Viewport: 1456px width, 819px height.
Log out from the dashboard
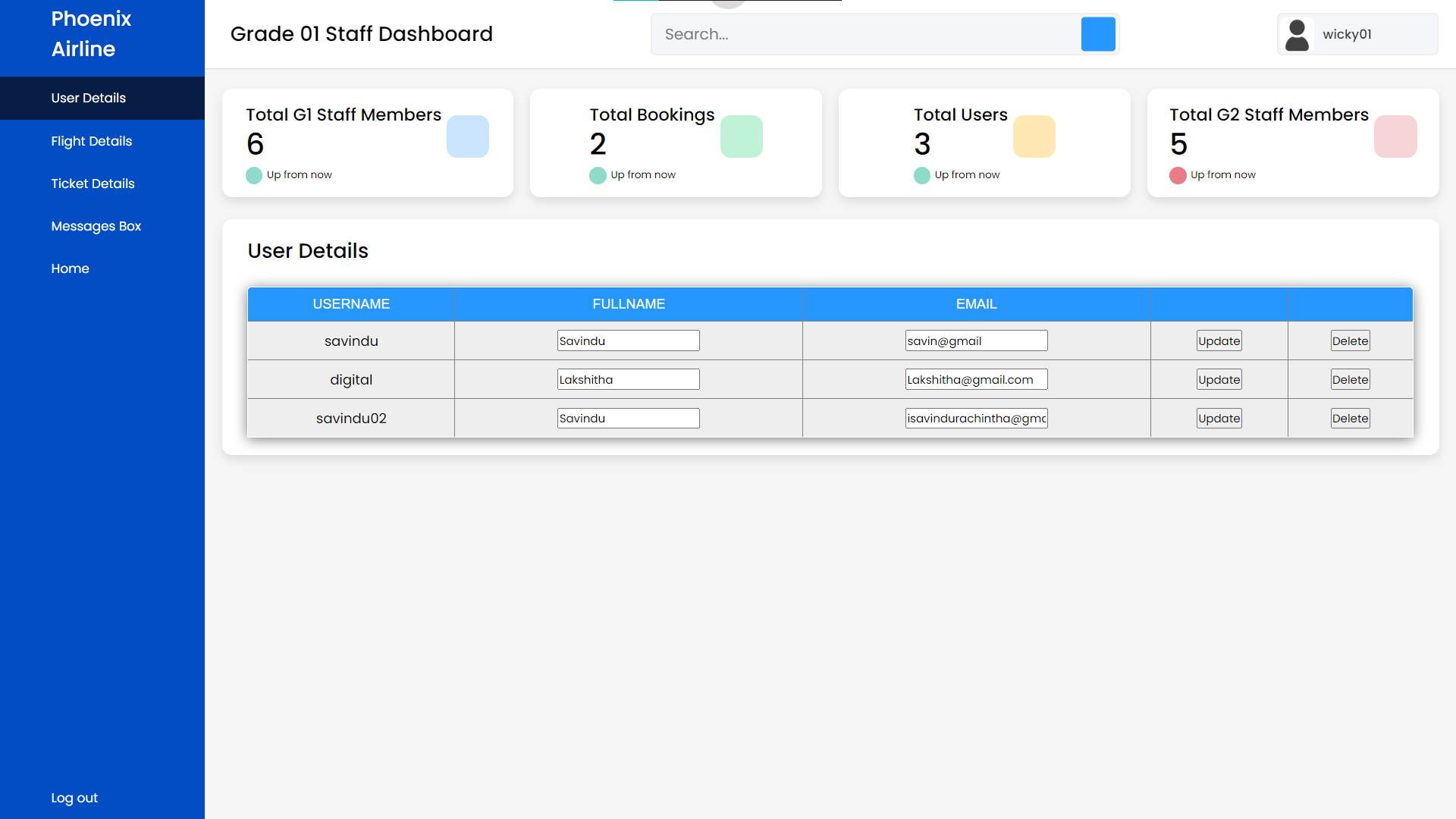(74, 798)
